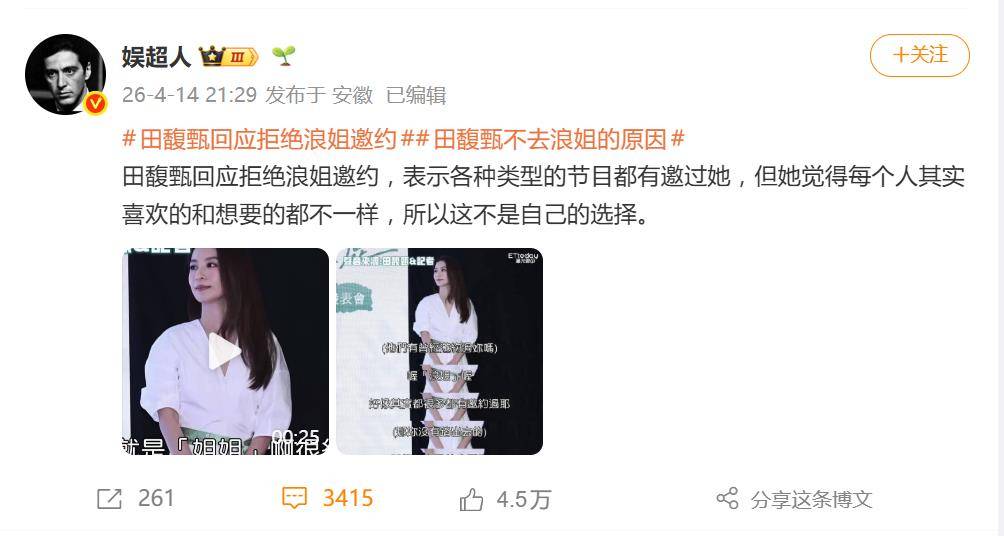Click the share nodes icon
This screenshot has width=1004, height=536.
[x=727, y=498]
